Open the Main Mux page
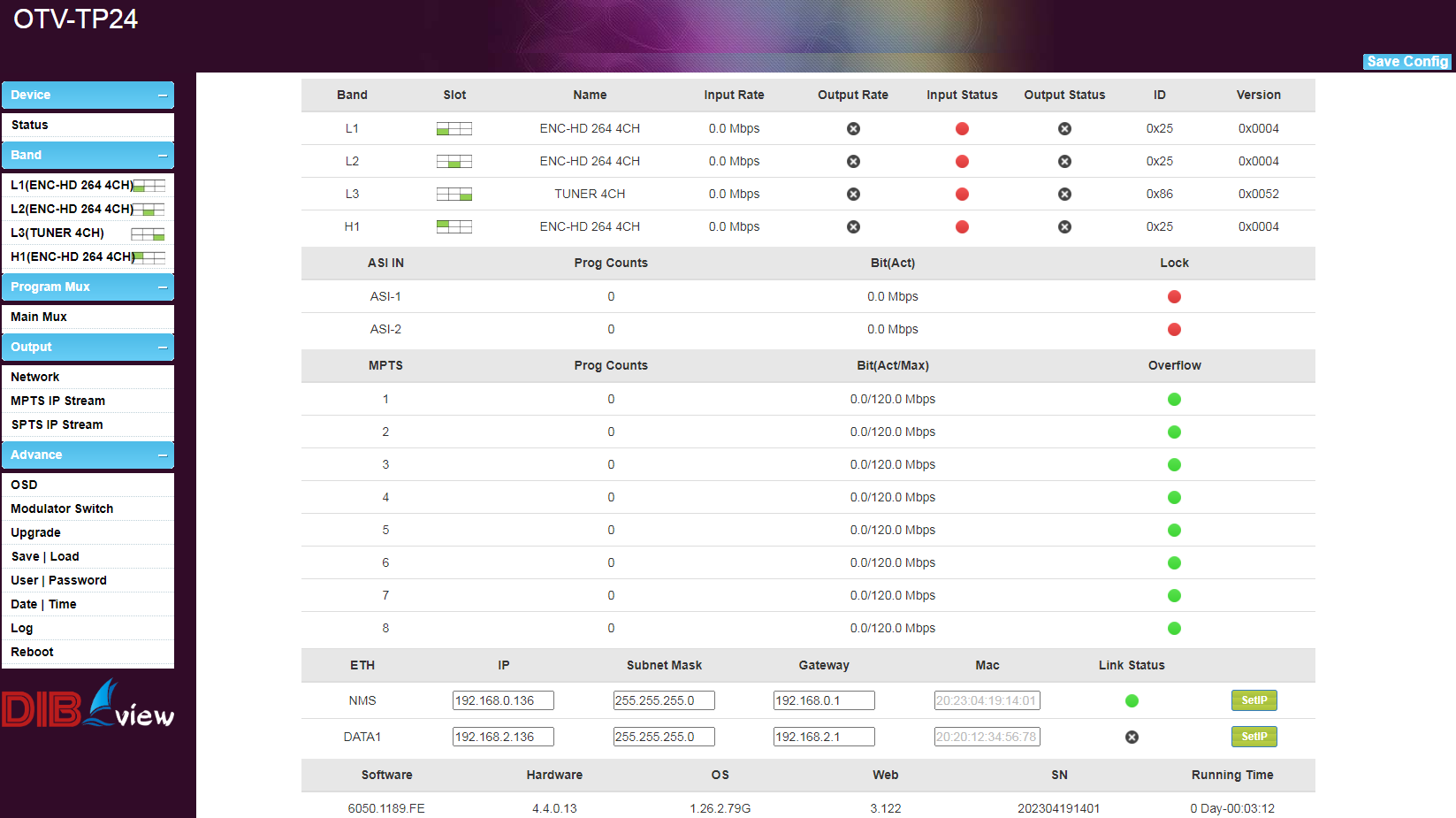 (x=39, y=317)
